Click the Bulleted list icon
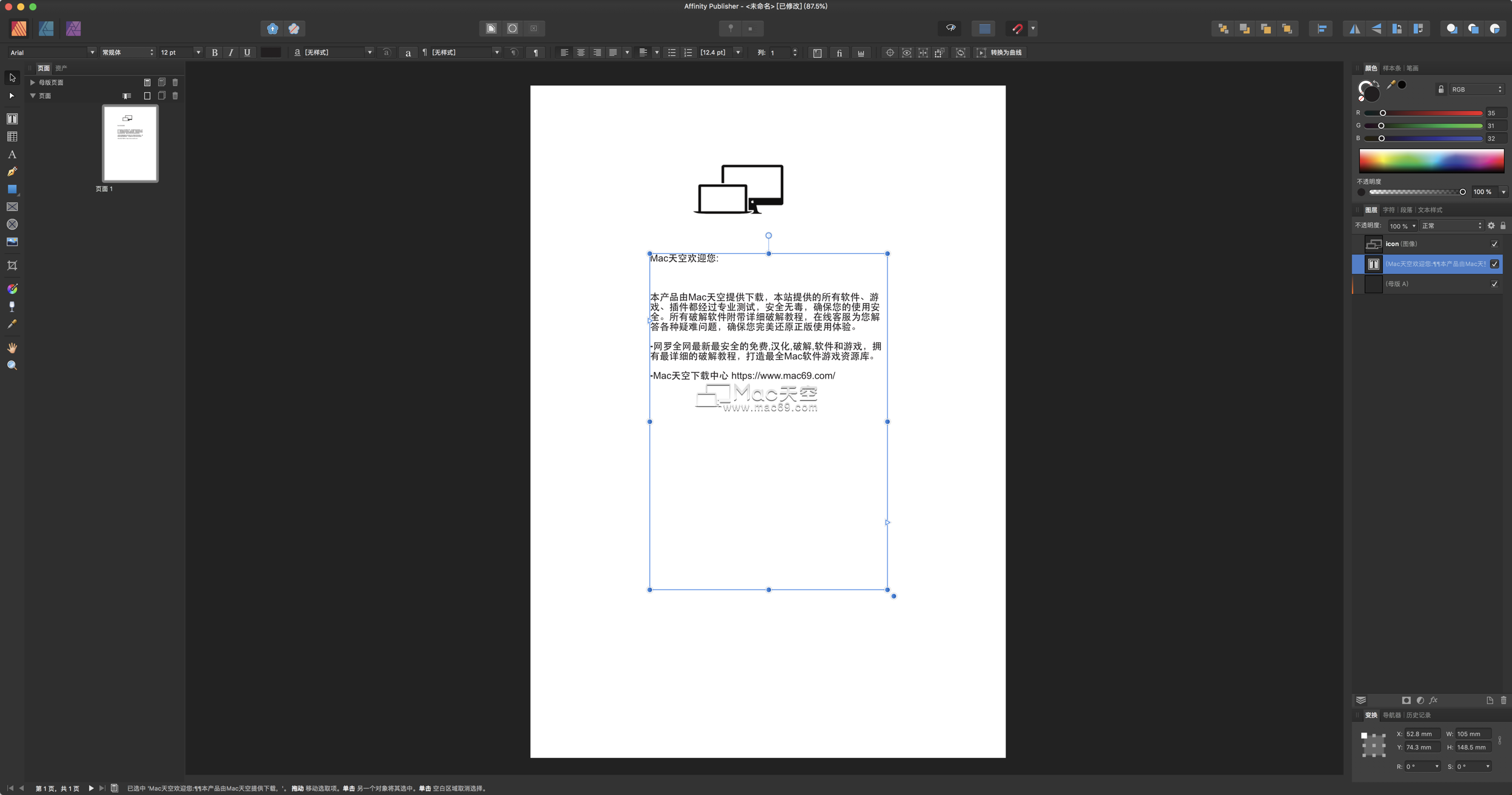 672,53
